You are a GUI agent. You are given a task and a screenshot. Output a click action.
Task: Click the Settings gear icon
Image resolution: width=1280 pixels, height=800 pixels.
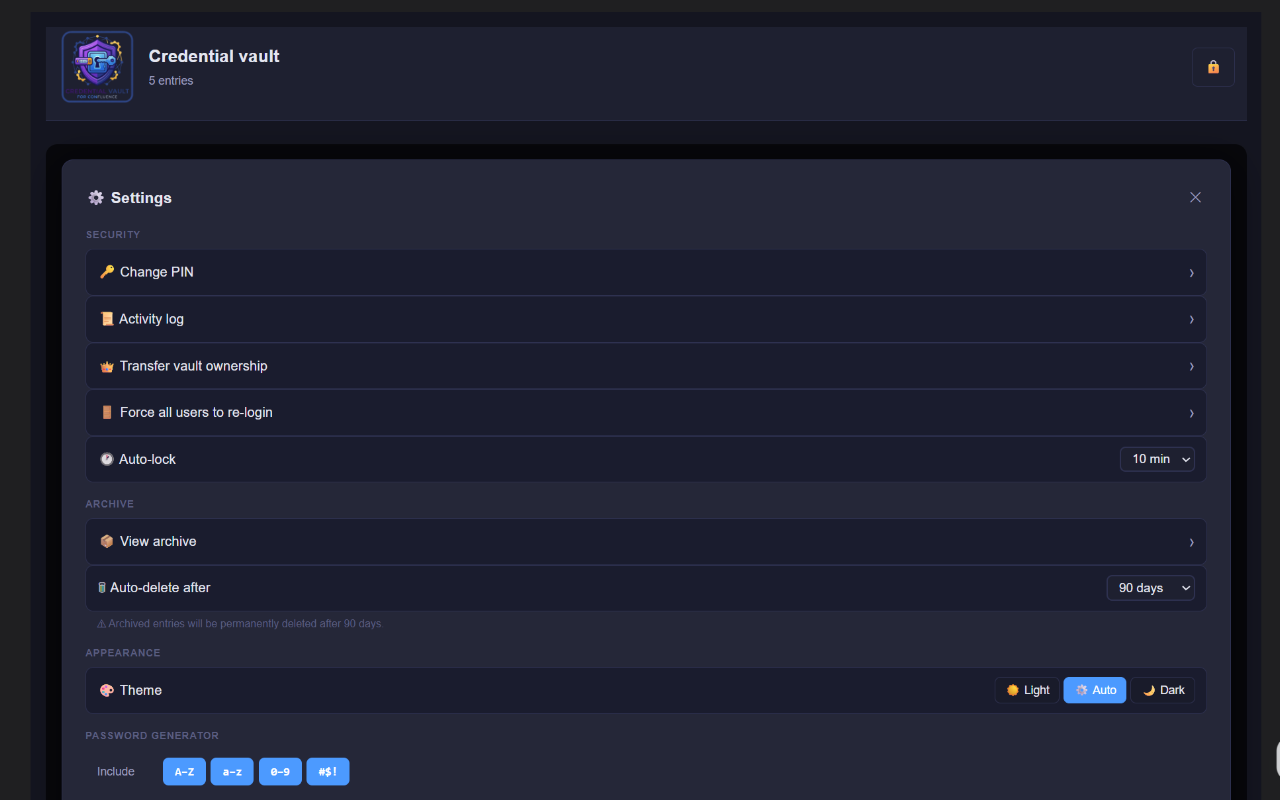96,198
